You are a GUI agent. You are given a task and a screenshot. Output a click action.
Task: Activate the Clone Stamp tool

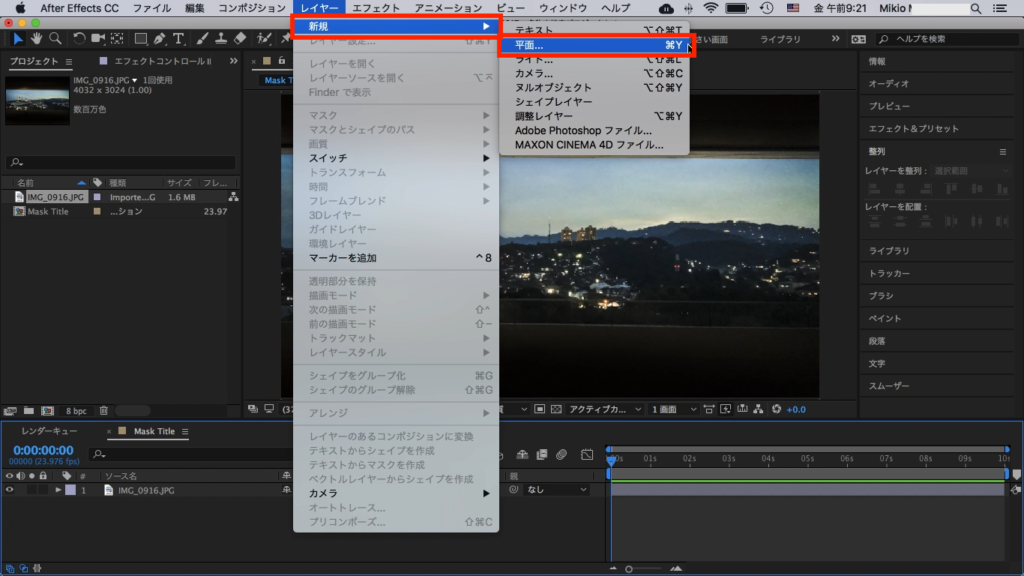click(x=220, y=39)
